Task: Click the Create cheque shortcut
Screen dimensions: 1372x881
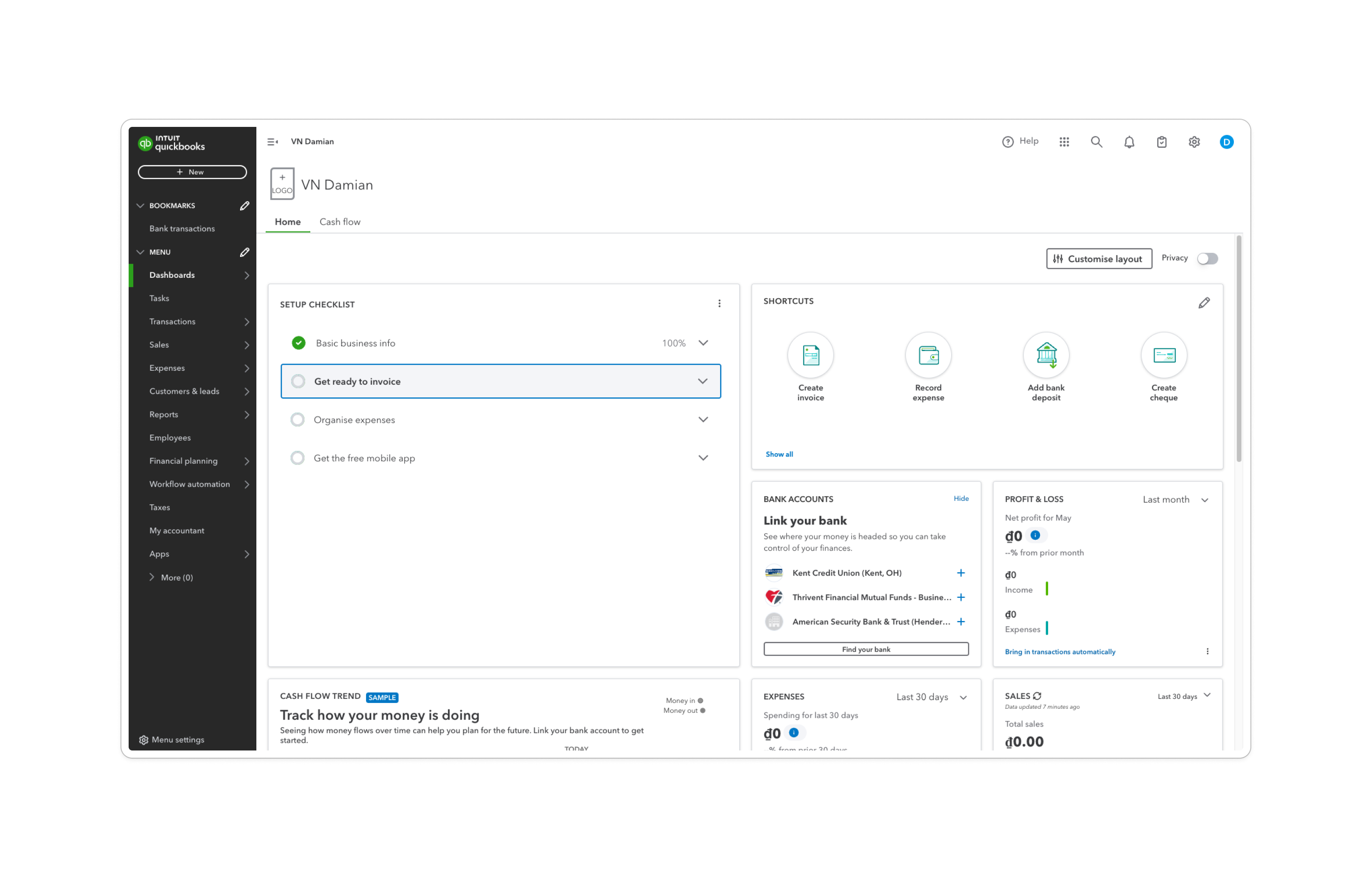Action: coord(1164,355)
